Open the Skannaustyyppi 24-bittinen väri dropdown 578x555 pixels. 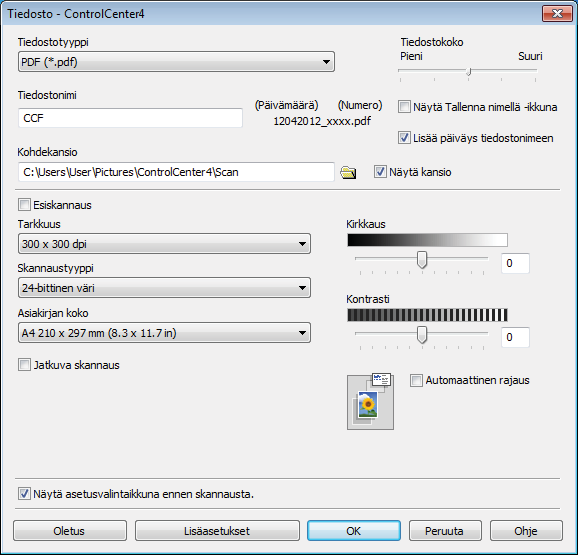tap(164, 288)
